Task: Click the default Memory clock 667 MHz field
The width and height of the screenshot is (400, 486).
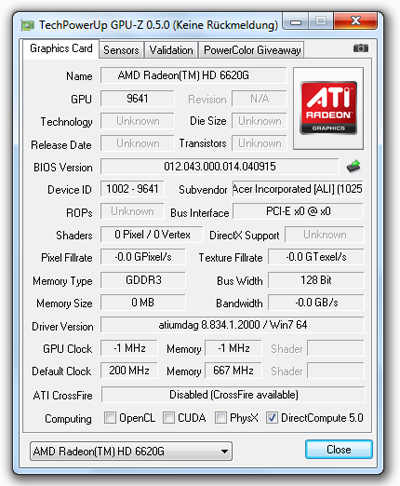Action: click(233, 370)
